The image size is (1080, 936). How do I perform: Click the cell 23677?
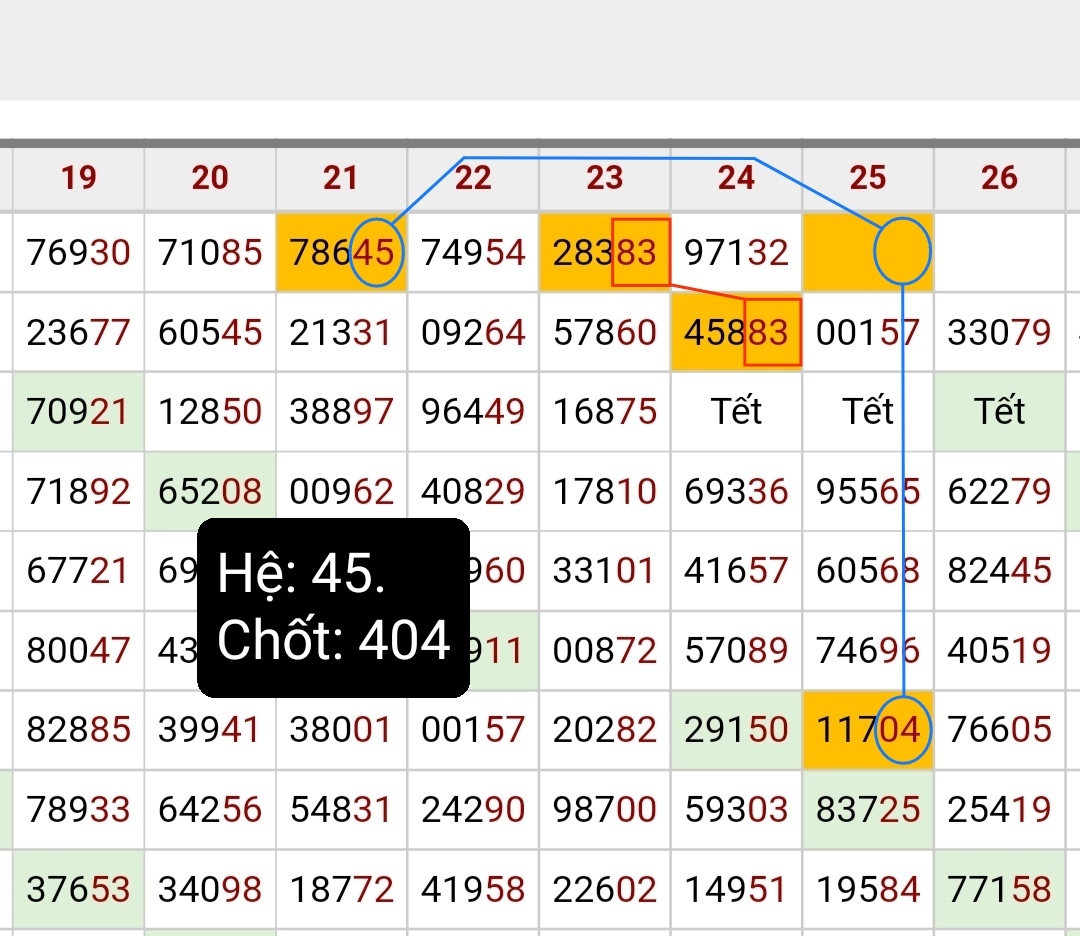click(79, 332)
